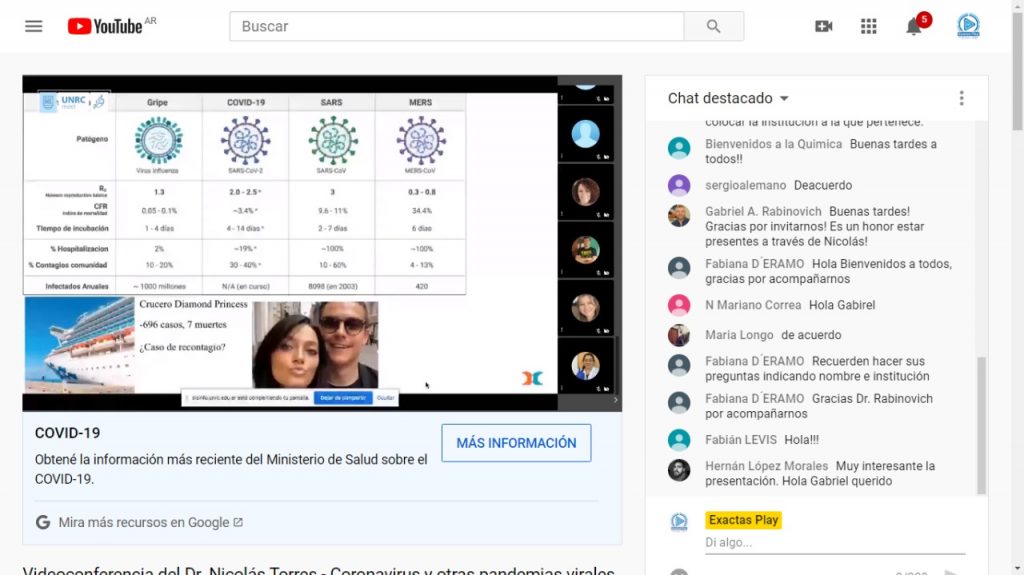This screenshot has height=575, width=1024.
Task: Open notifications bell with 5 badge
Action: point(914,26)
